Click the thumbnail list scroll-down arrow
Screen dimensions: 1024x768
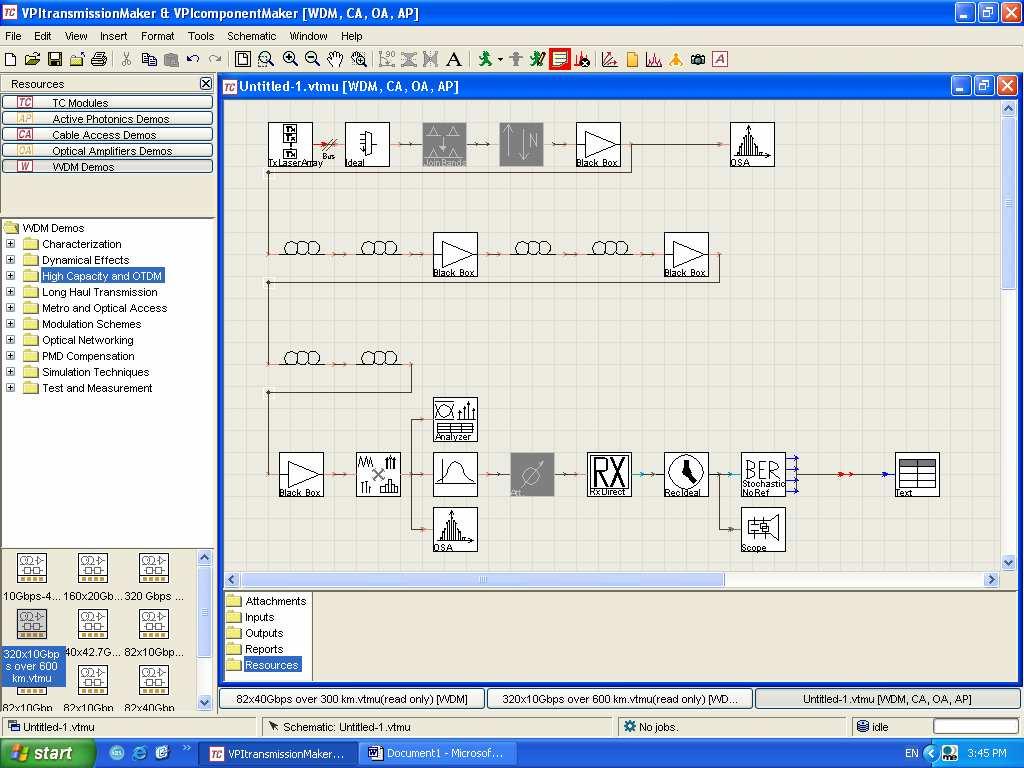[x=204, y=703]
